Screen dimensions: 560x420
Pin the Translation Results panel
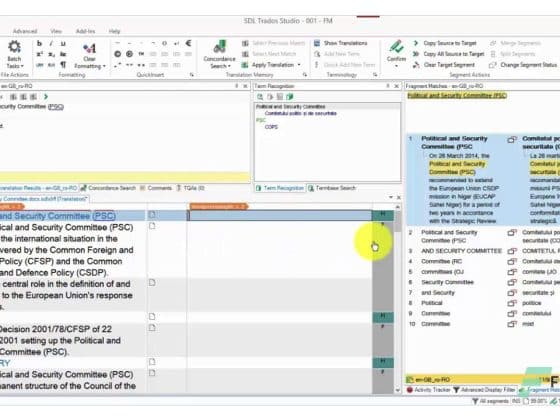tap(236, 86)
